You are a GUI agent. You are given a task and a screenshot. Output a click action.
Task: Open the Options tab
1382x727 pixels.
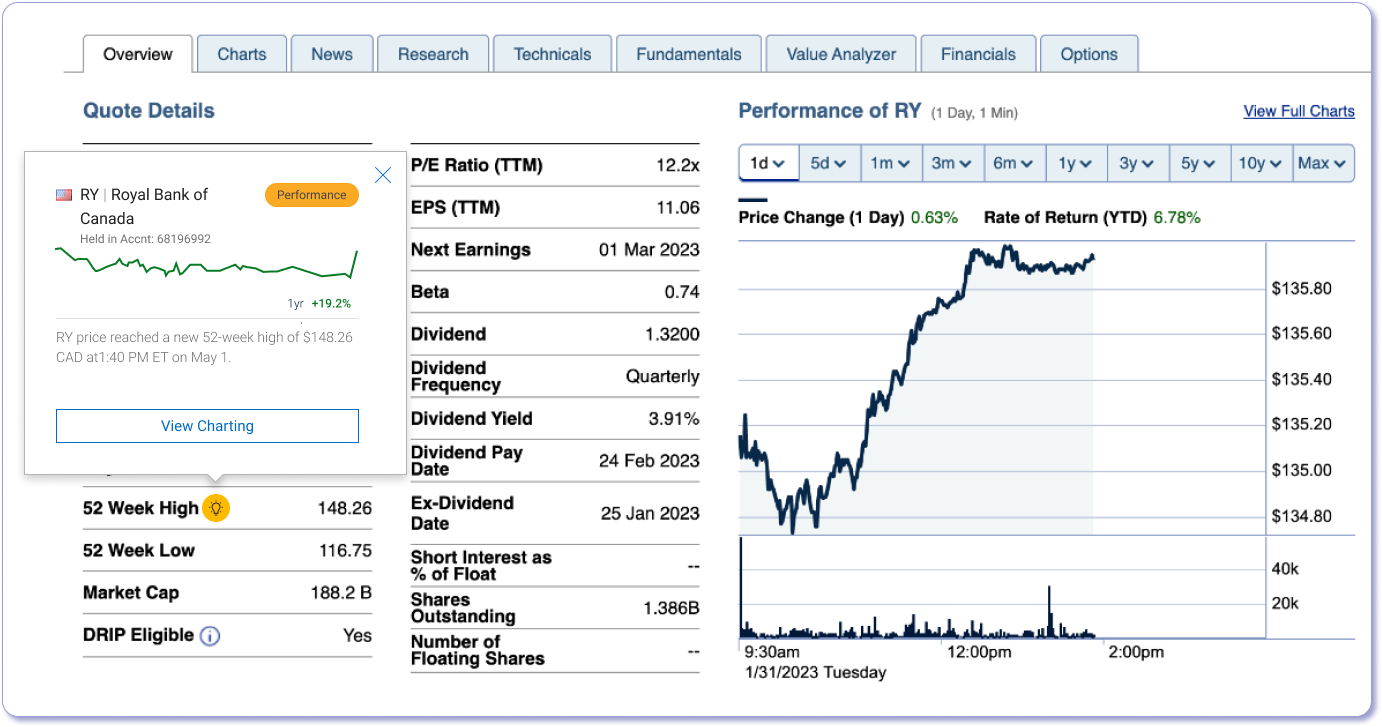click(x=1089, y=54)
